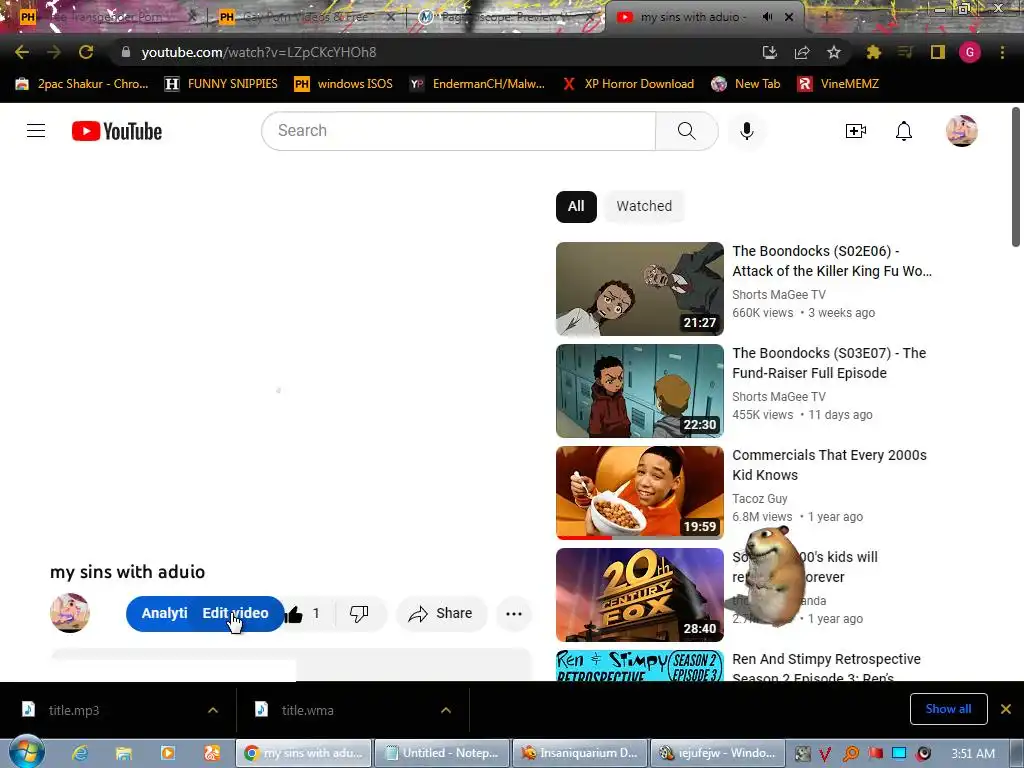Image resolution: width=1024 pixels, height=768 pixels.
Task: Open the XP Horror Download bookmark
Action: (628, 84)
